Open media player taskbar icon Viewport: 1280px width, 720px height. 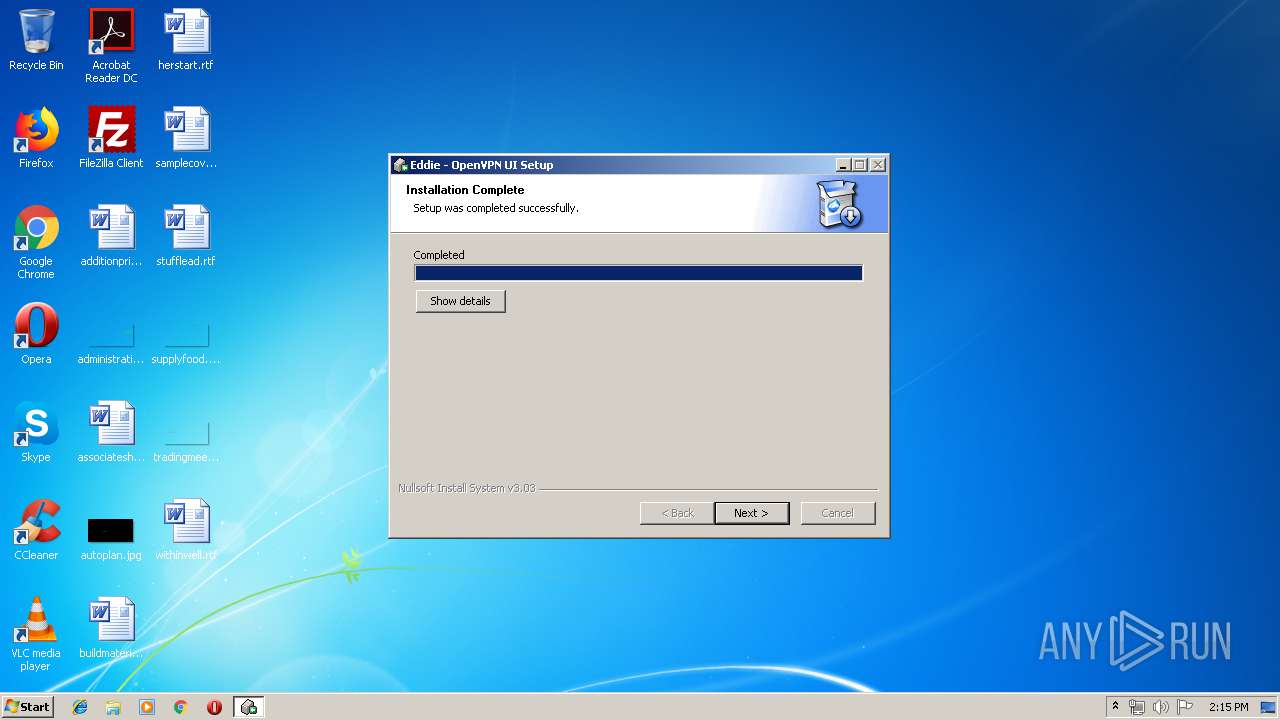pyautogui.click(x=147, y=707)
